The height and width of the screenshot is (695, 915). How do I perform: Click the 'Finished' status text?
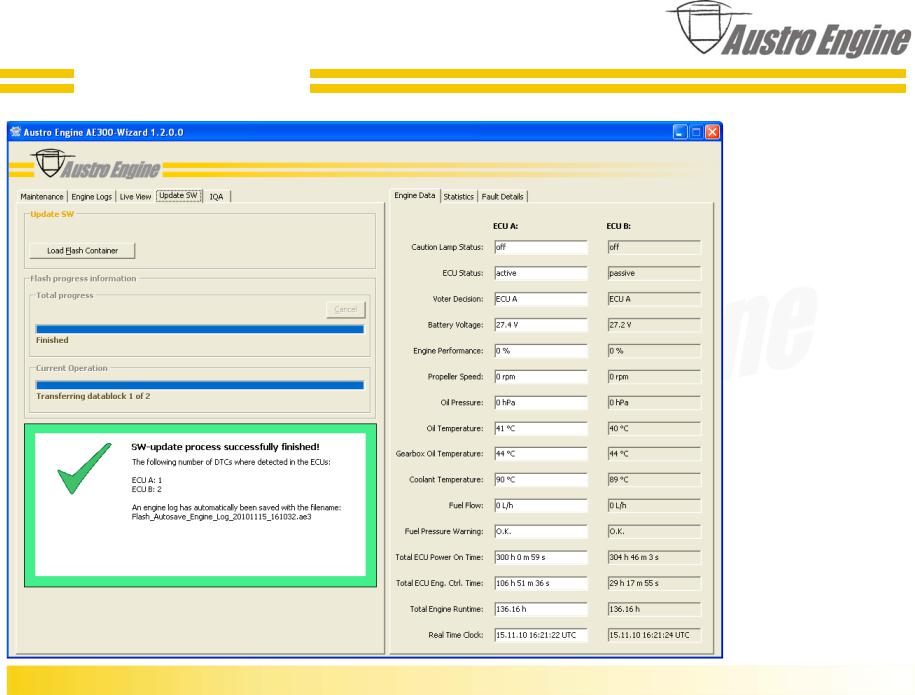52,340
